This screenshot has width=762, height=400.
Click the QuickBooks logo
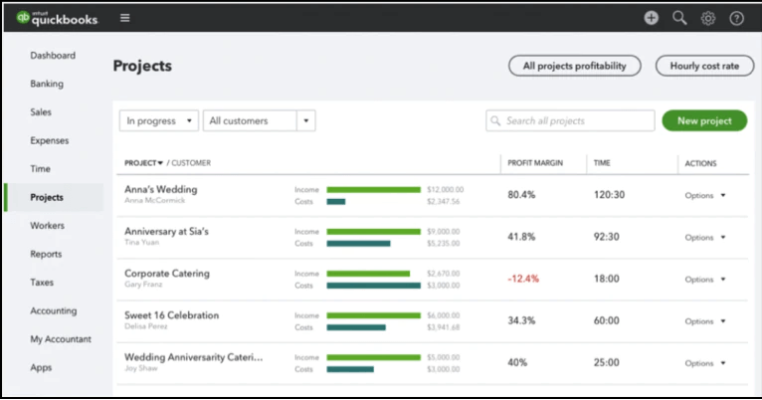click(57, 18)
